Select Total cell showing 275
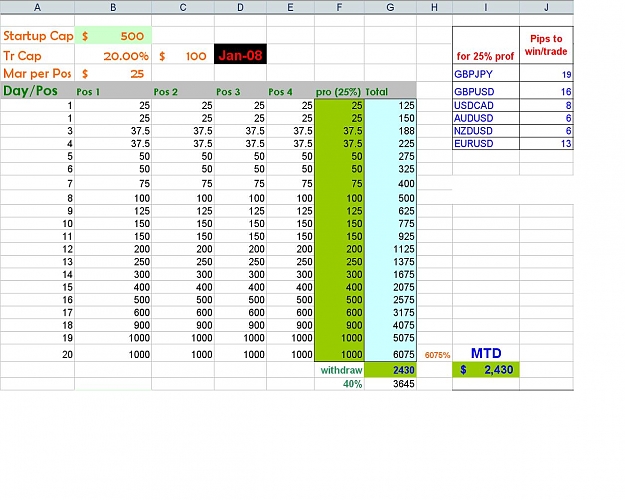The width and height of the screenshot is (625, 500). (390, 156)
